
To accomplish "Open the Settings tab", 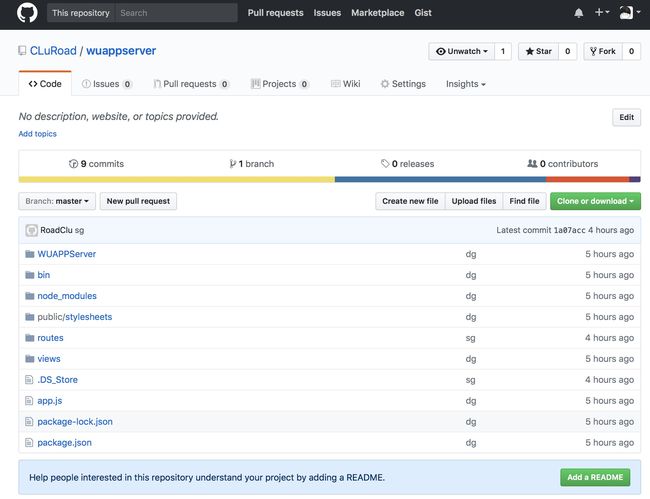I will 403,84.
